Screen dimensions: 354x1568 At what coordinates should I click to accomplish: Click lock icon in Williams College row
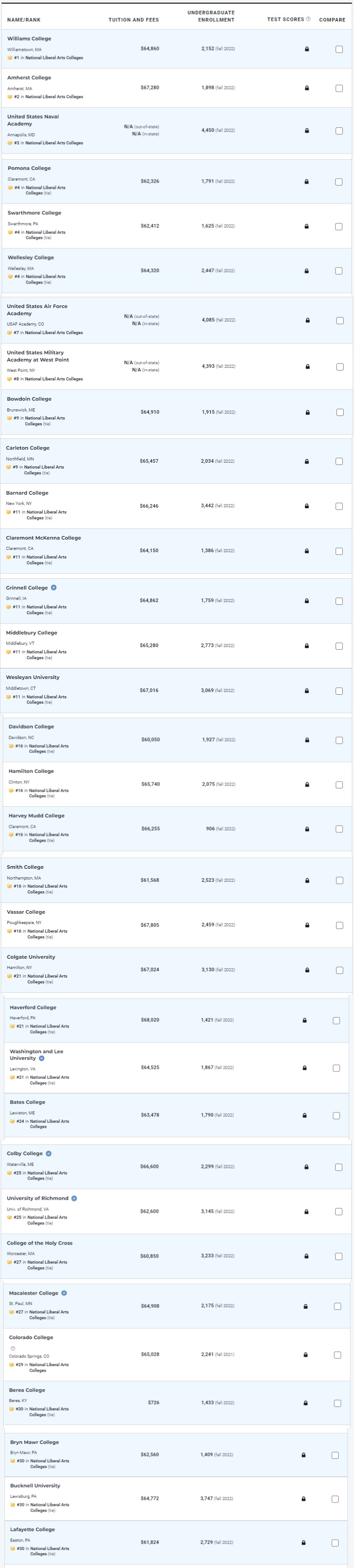click(x=306, y=49)
